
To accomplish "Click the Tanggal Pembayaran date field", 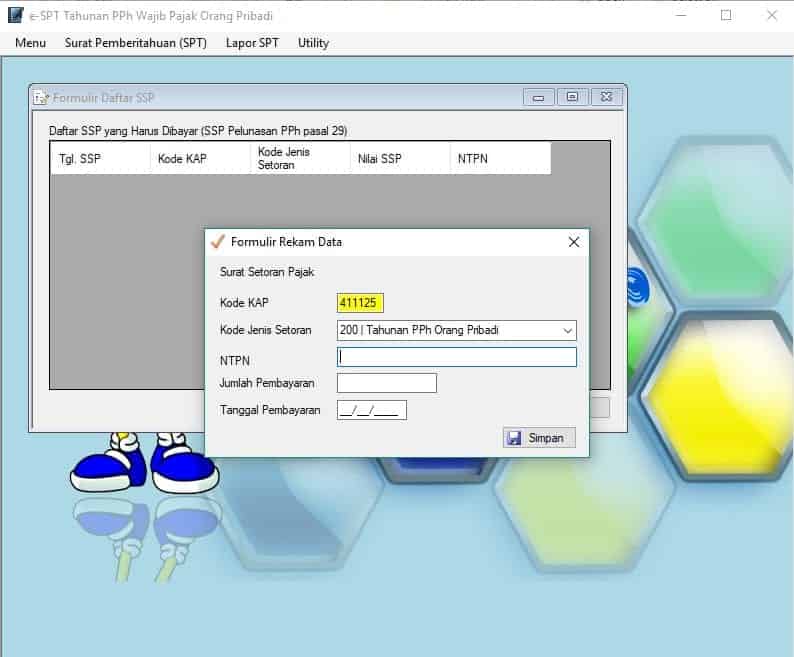I will (x=372, y=410).
